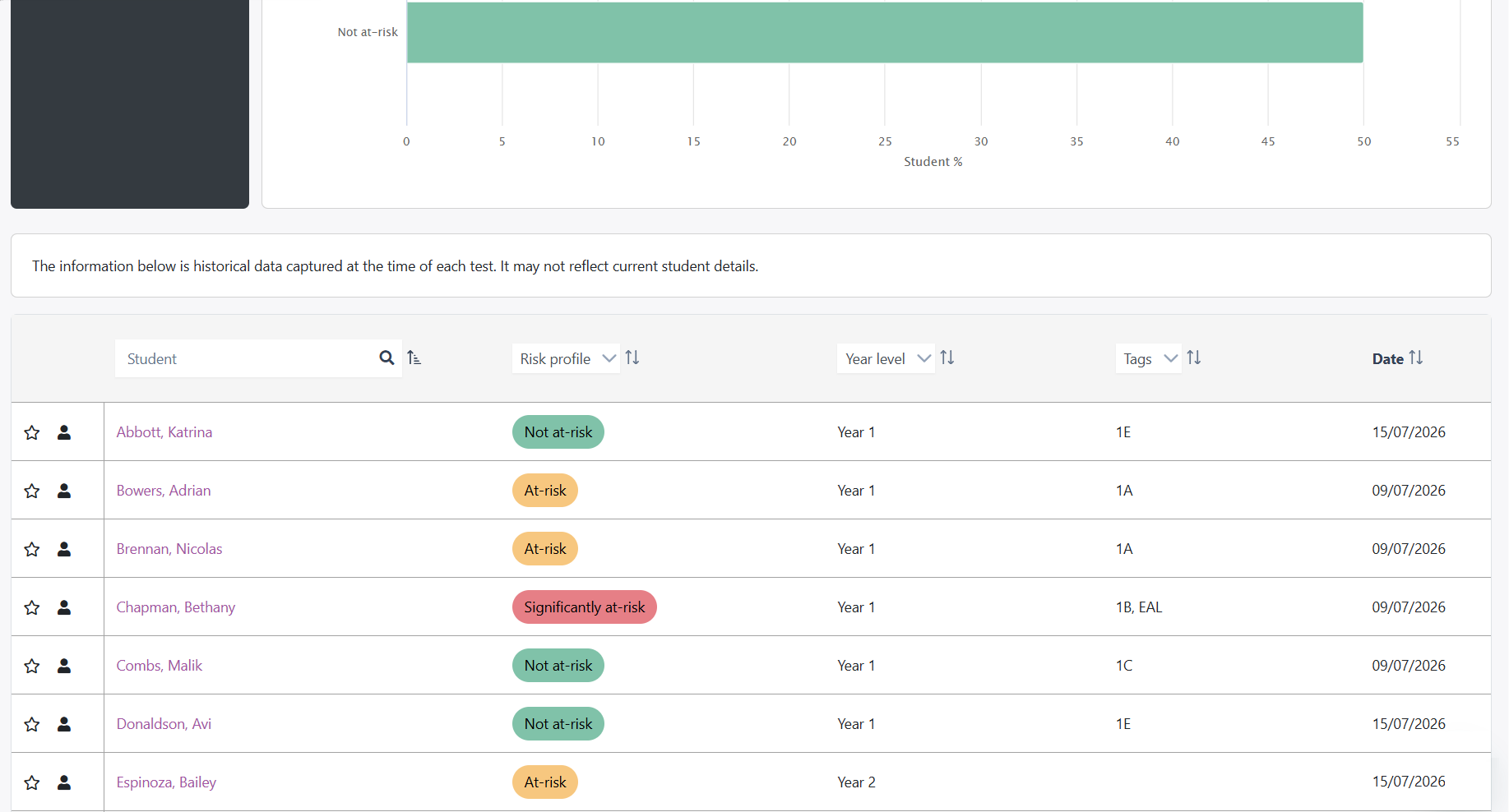The width and height of the screenshot is (1509, 812).
Task: Open student link Brennan, Nicolas
Action: point(169,549)
